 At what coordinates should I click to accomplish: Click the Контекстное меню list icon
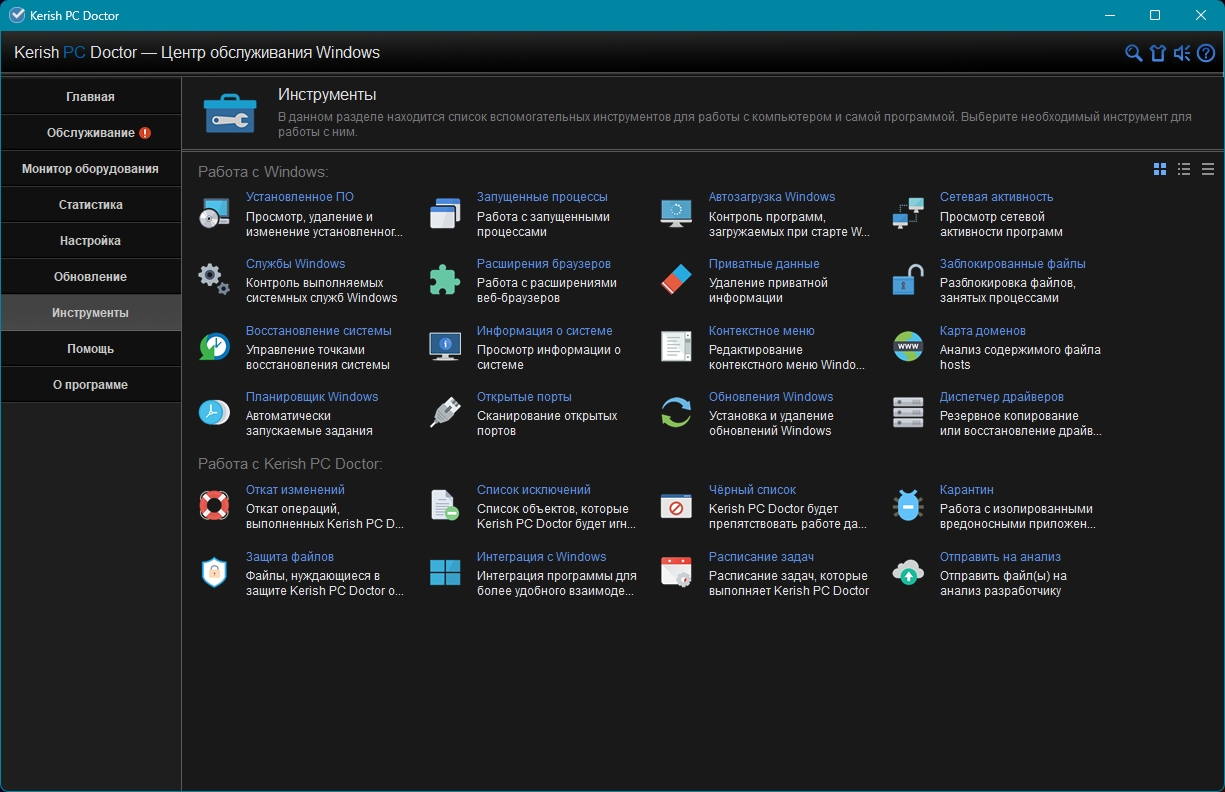pos(677,347)
